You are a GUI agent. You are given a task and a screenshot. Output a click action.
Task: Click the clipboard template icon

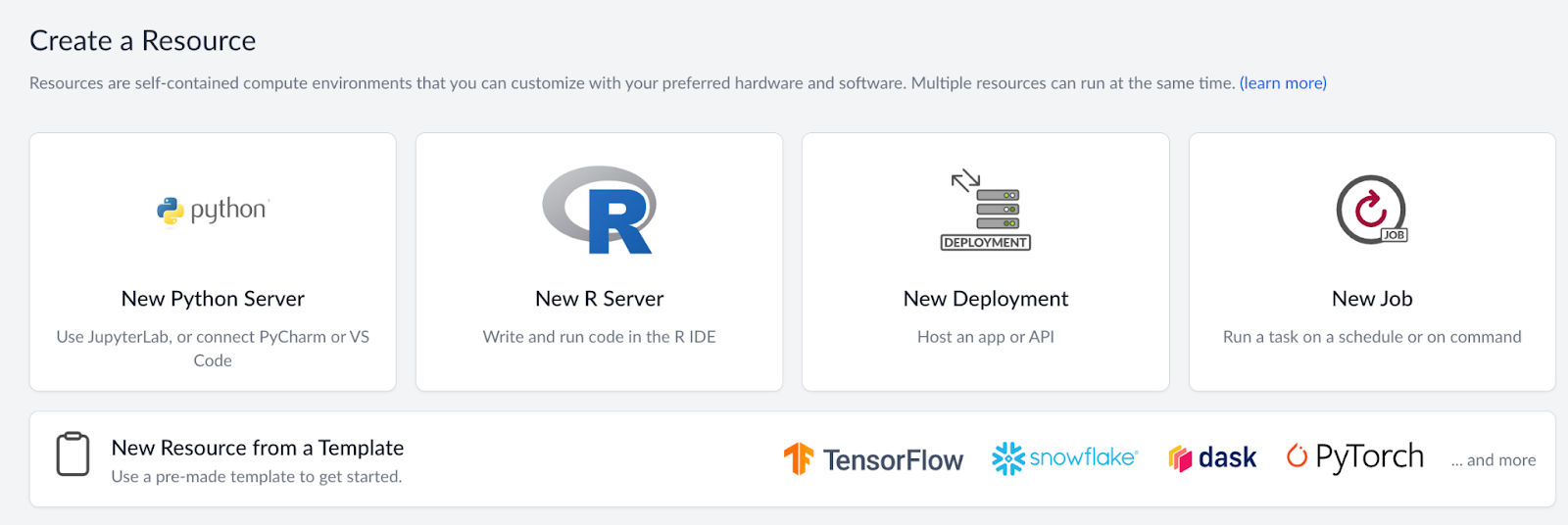(x=73, y=454)
